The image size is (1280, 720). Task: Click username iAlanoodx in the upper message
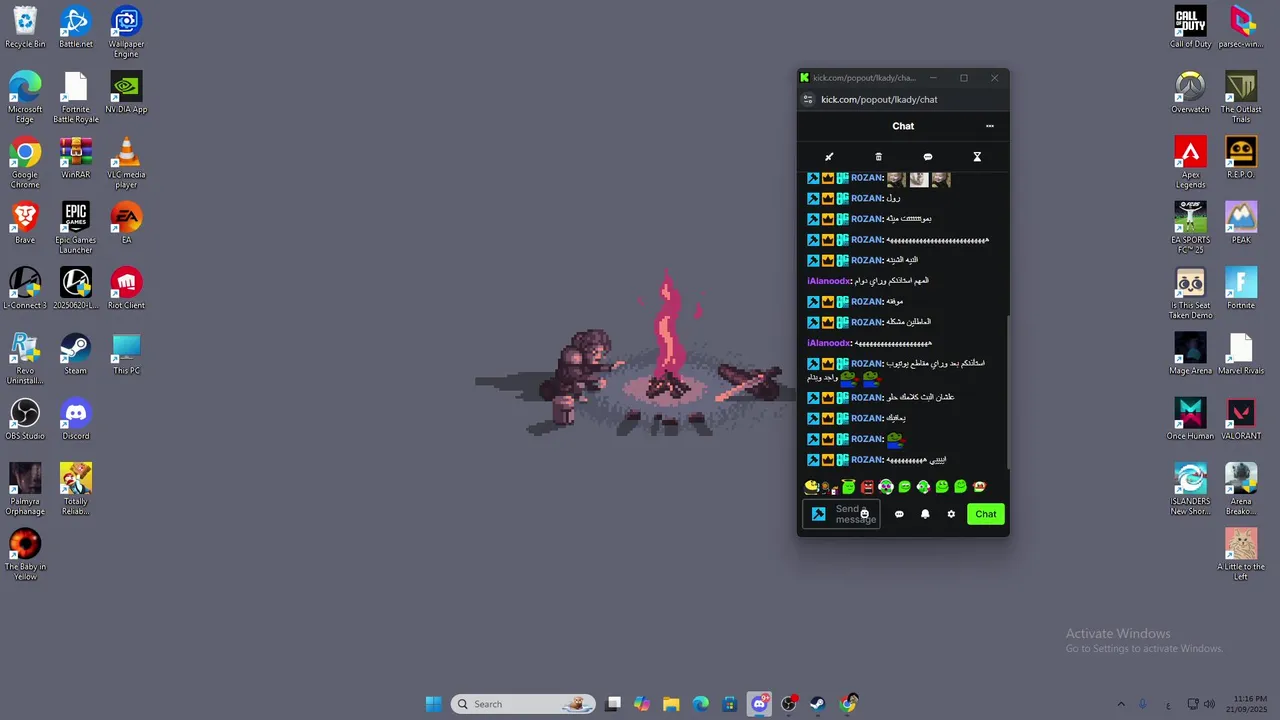(829, 281)
